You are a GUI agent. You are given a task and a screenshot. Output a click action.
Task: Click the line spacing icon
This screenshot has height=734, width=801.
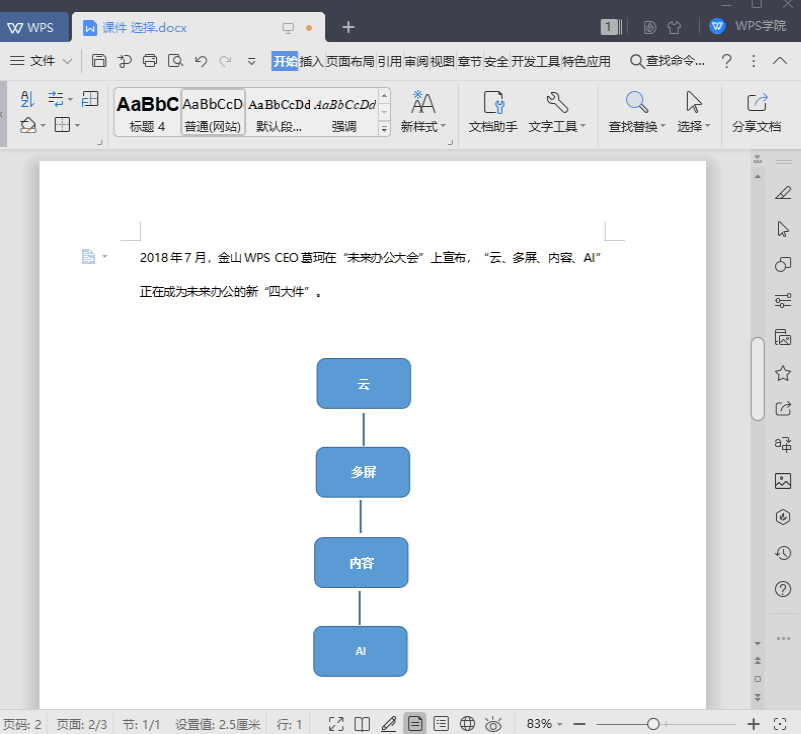click(x=56, y=99)
